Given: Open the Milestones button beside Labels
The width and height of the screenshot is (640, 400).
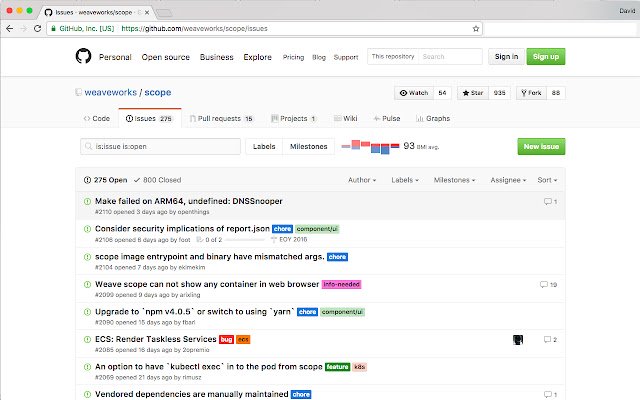Looking at the screenshot, I should pos(309,147).
